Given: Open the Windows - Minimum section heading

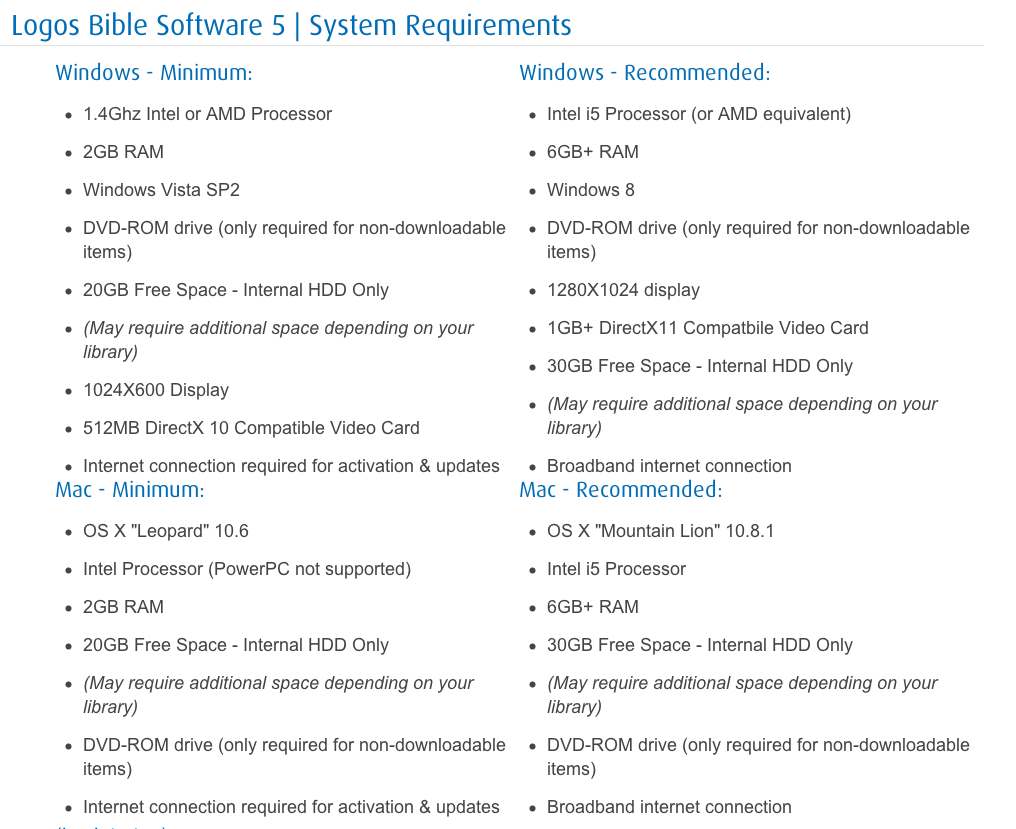Looking at the screenshot, I should pos(153,72).
